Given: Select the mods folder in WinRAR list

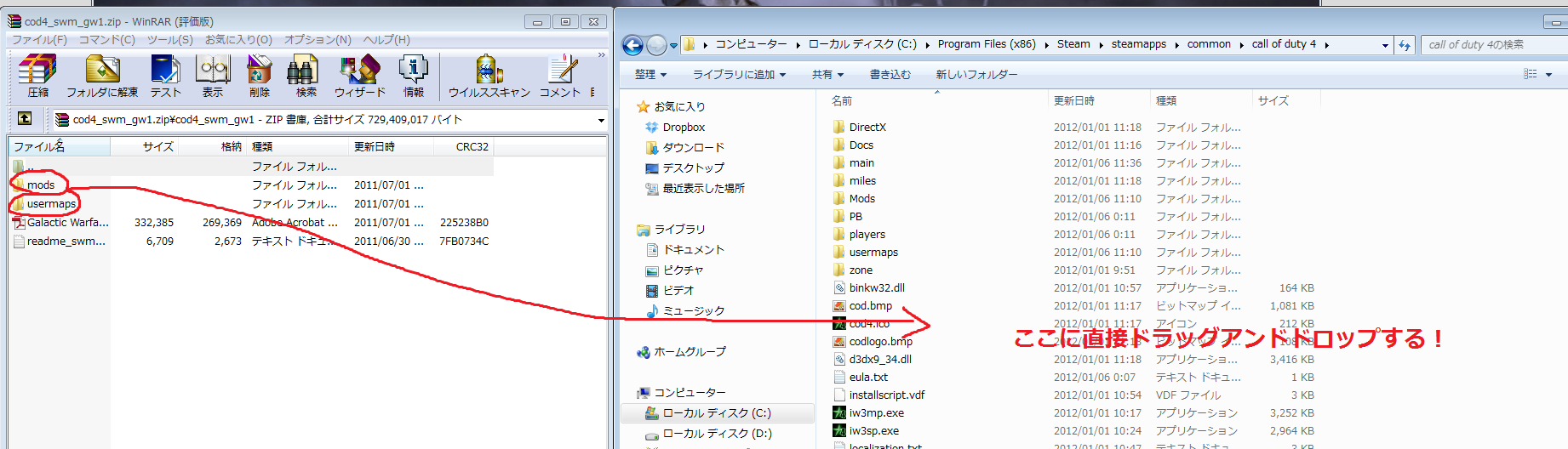Looking at the screenshot, I should (x=41, y=185).
